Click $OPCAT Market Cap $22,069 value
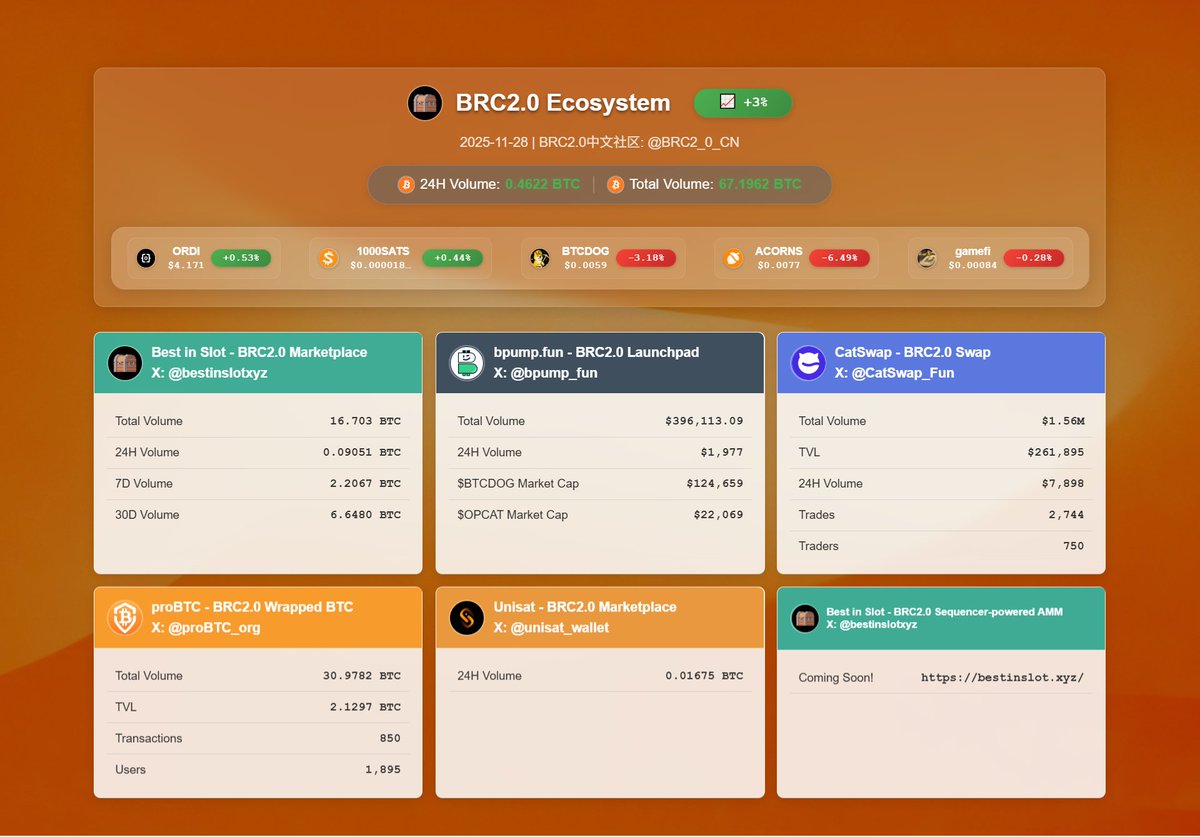Screen dimensions: 1200x837 pyautogui.click(x=719, y=515)
